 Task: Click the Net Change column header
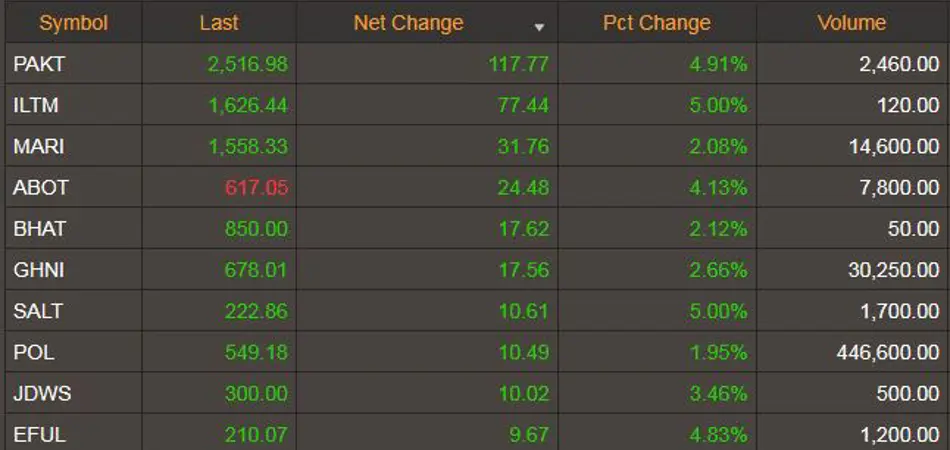point(408,22)
